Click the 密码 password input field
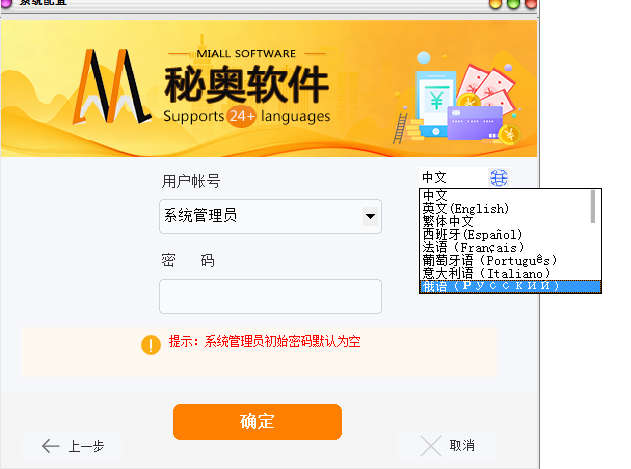631x469 pixels. [270, 296]
